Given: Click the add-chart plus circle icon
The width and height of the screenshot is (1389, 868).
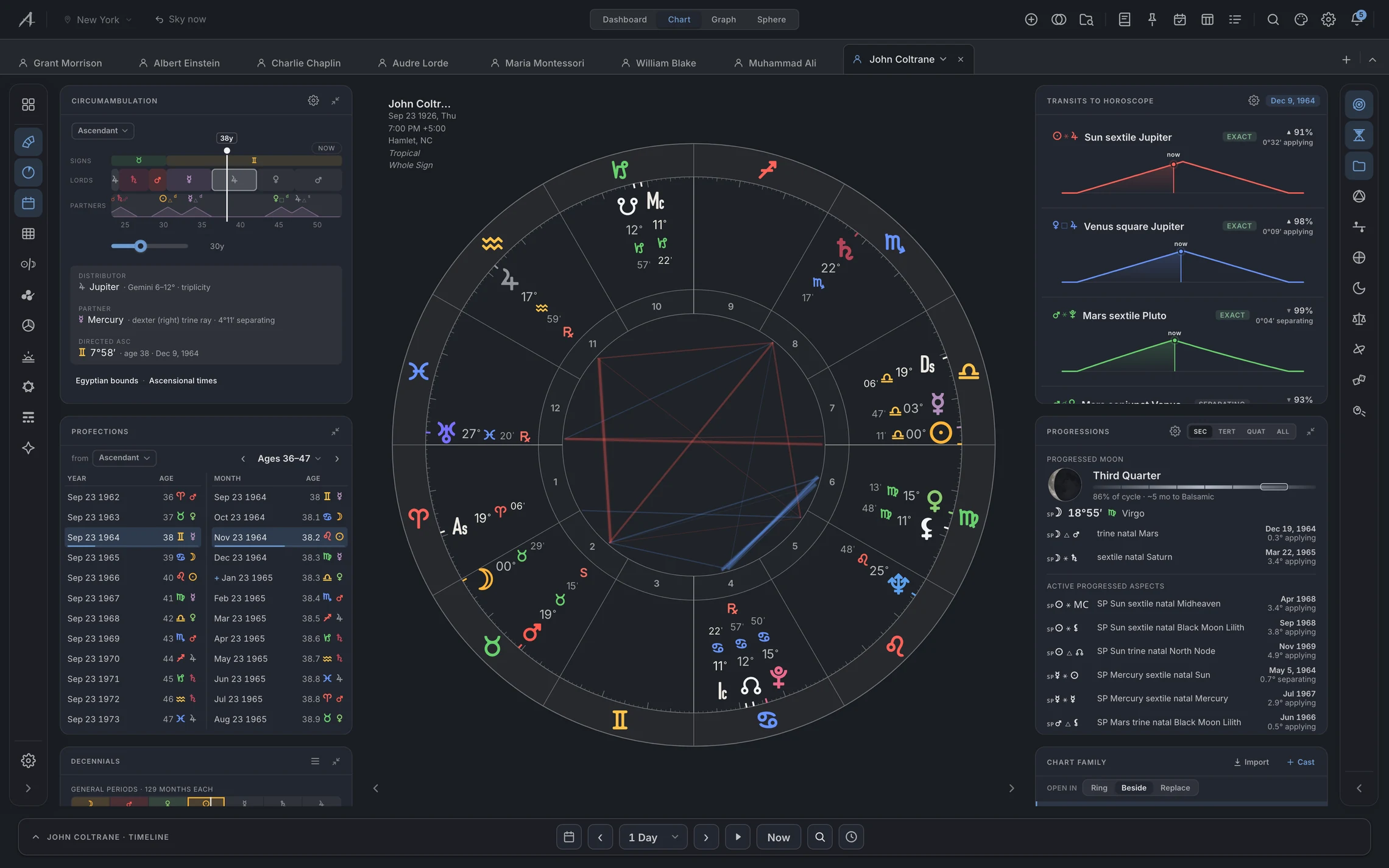Looking at the screenshot, I should coord(1031,19).
